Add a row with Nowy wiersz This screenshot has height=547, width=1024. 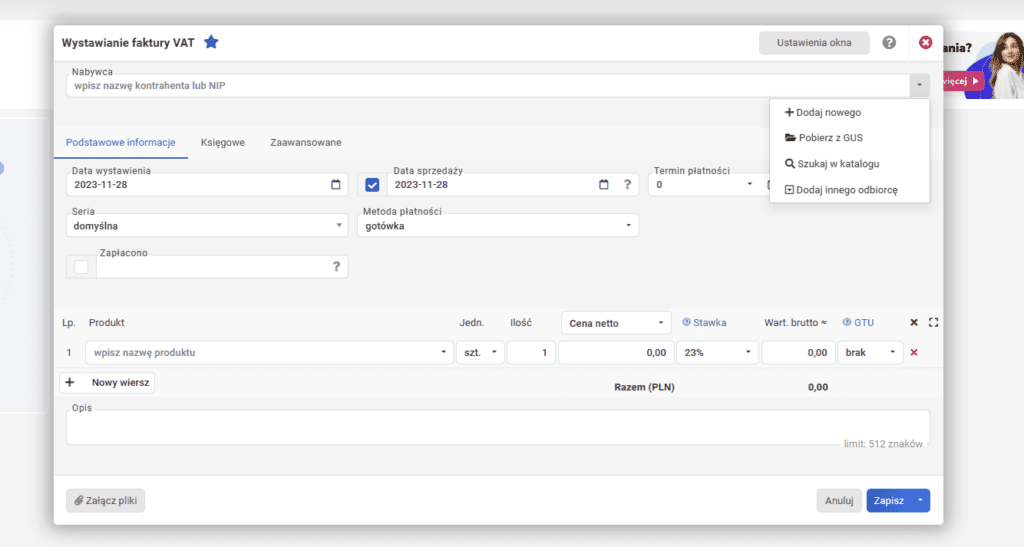(108, 382)
